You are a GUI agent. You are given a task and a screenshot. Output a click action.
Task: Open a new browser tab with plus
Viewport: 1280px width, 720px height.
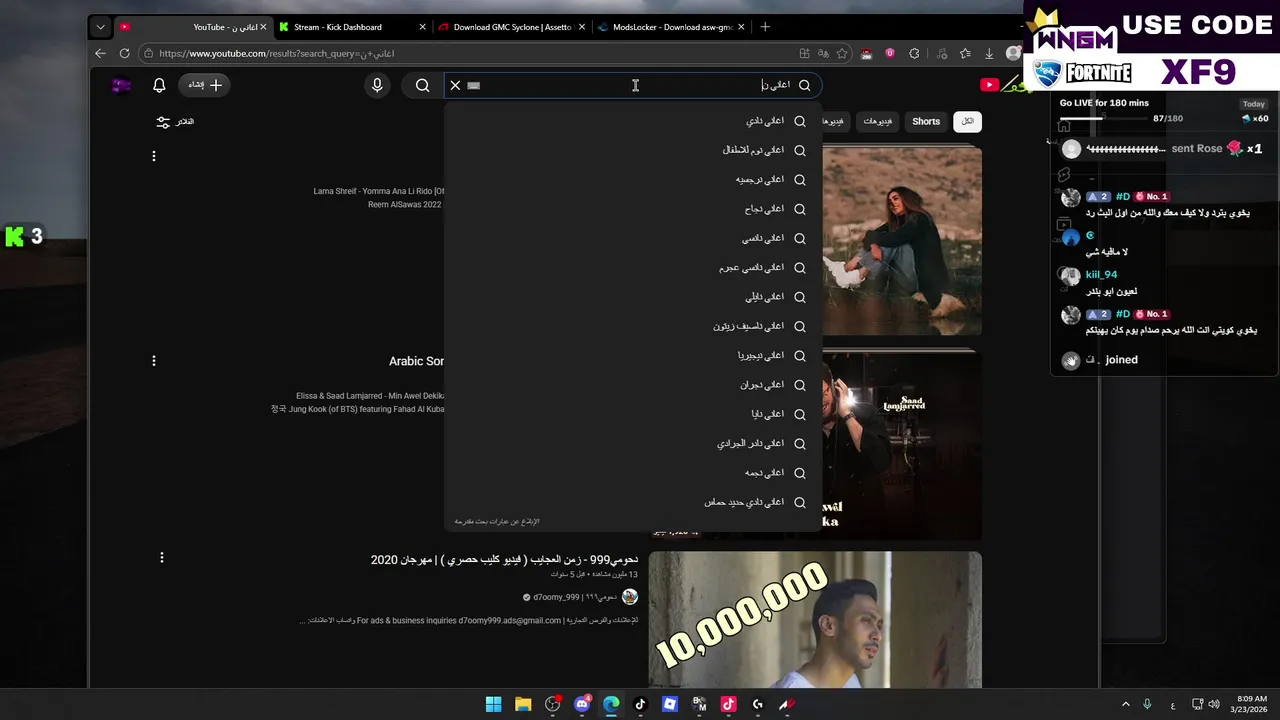[x=765, y=27]
